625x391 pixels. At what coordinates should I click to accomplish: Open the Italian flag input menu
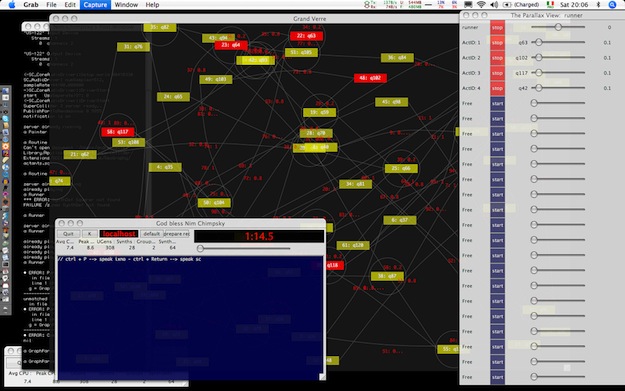coord(550,4)
